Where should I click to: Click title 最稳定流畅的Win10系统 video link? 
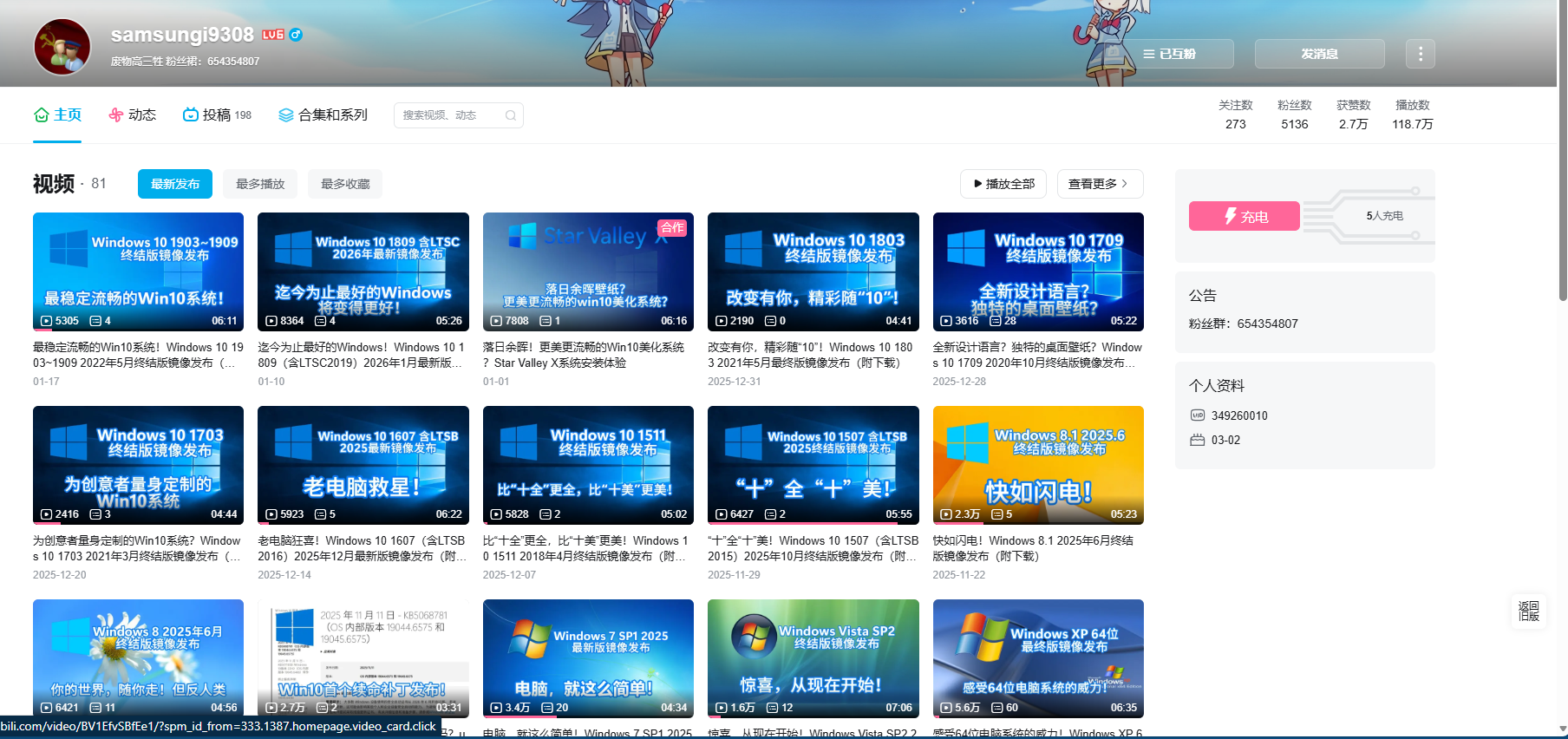pos(138,355)
